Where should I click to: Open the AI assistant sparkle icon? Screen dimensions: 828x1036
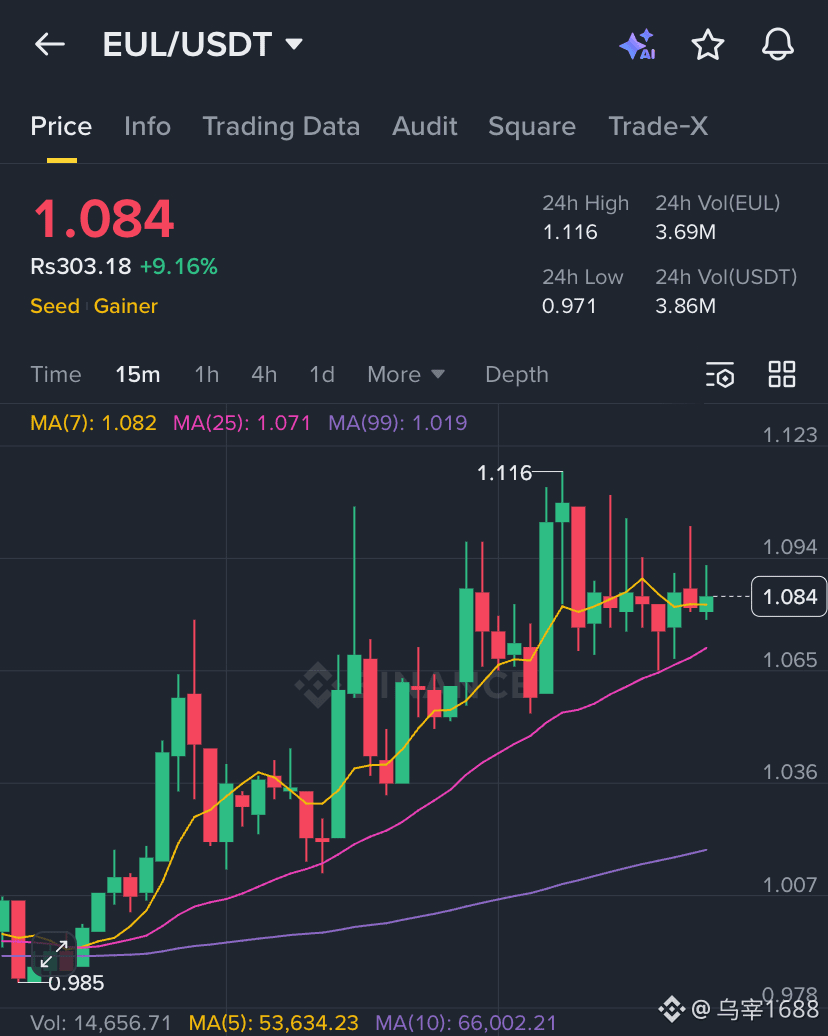coord(638,45)
